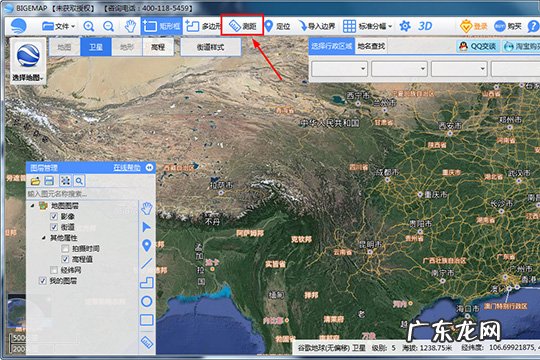Open the first administrative region dropdown
The image size is (540, 360).
tap(339, 69)
